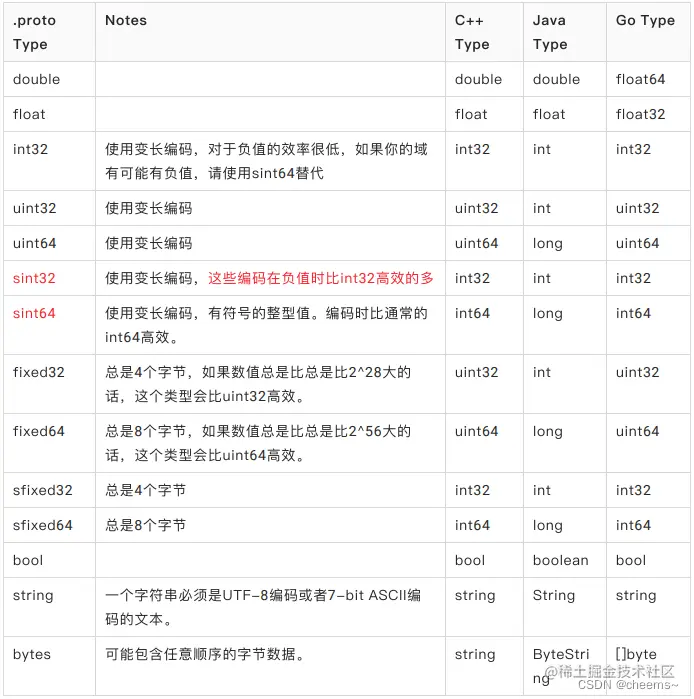Click the "总是8个字节" note in sfixed64 row
Viewport: 694px width, 699px height.
145,525
